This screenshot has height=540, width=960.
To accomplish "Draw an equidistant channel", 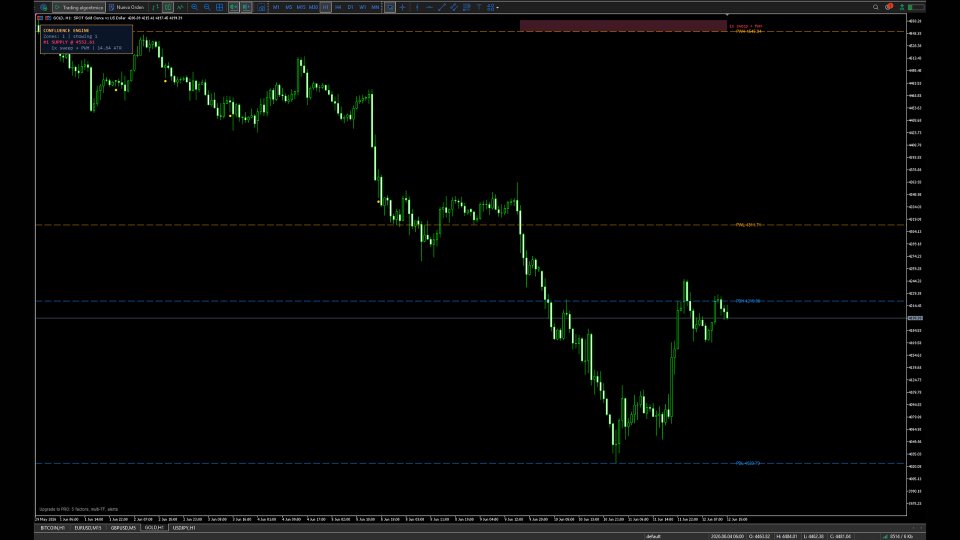I will (x=454, y=7).
